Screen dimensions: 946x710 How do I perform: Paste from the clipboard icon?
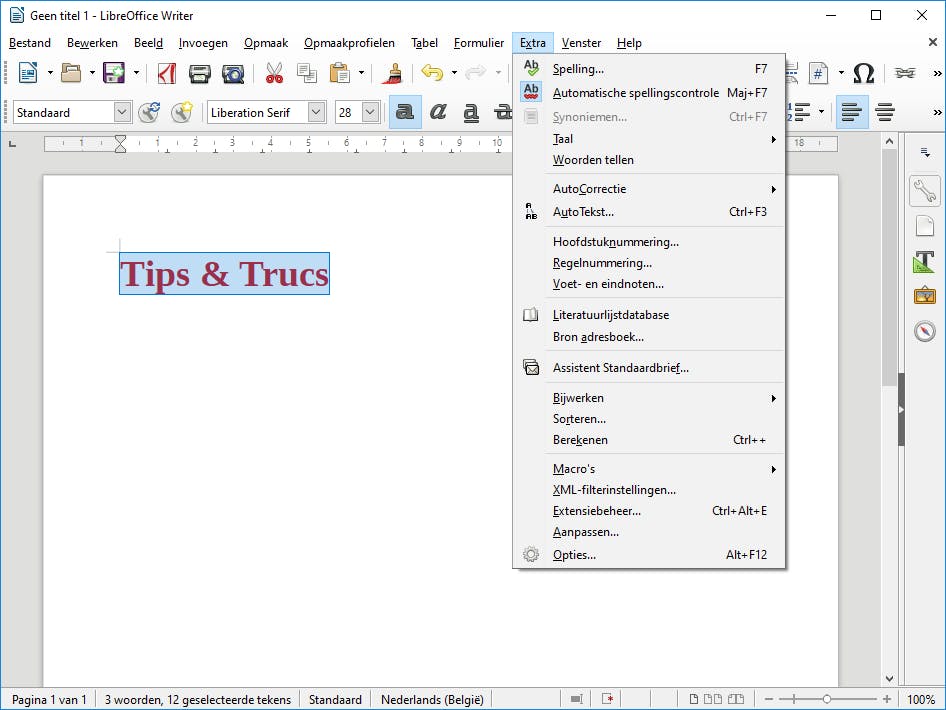point(340,73)
